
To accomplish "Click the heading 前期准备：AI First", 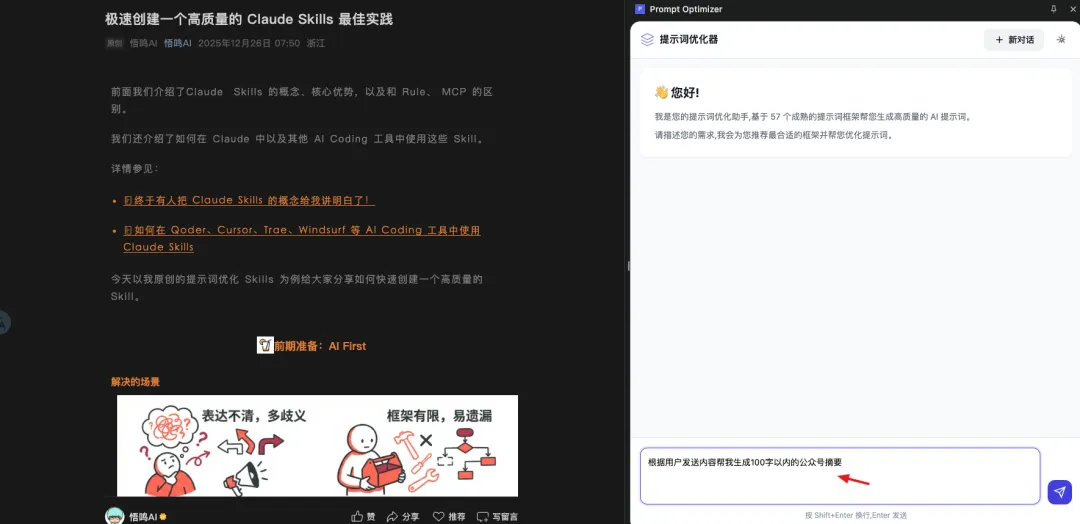I will [x=320, y=346].
